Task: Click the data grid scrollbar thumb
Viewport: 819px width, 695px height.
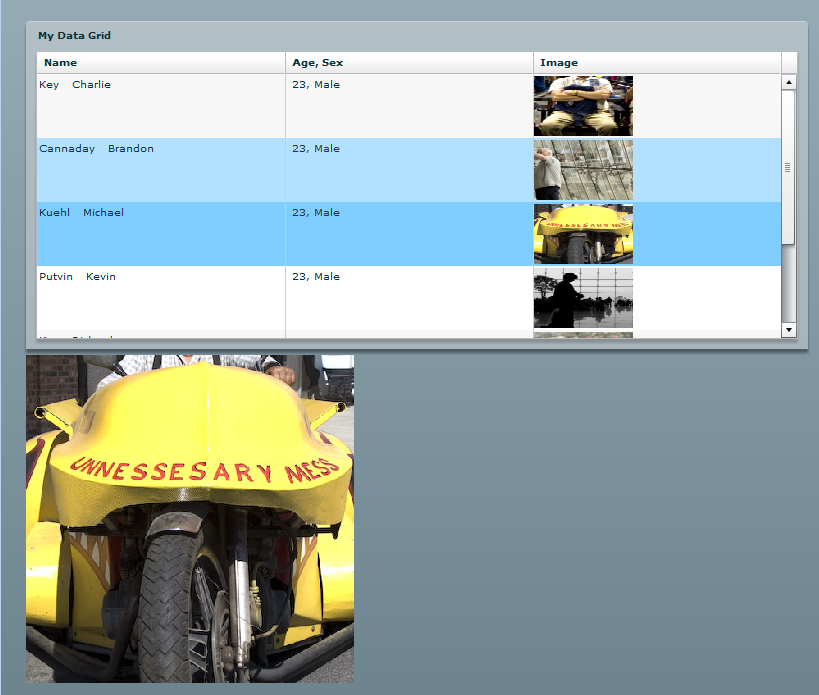Action: coord(788,167)
